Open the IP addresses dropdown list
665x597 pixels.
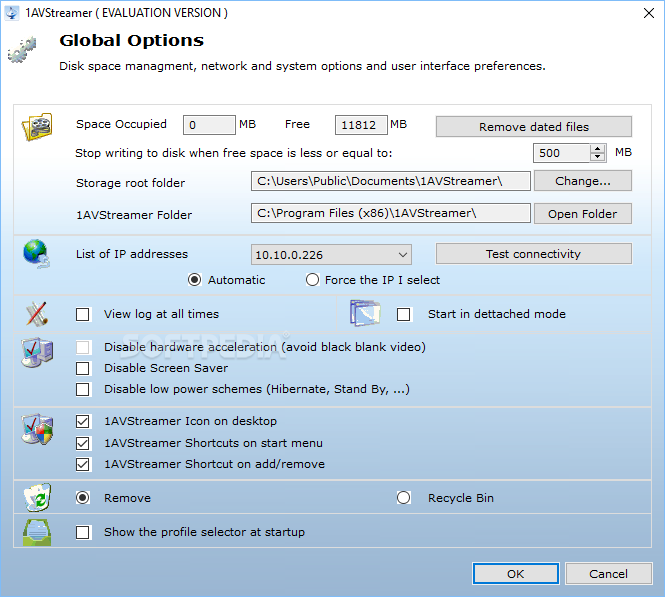[x=331, y=255]
